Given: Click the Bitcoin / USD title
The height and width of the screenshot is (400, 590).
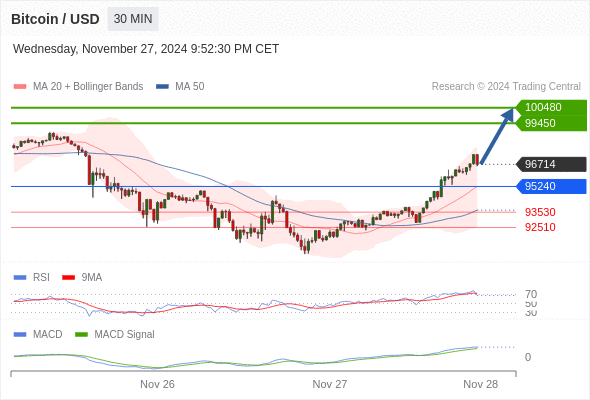Looking at the screenshot, I should (55, 19).
